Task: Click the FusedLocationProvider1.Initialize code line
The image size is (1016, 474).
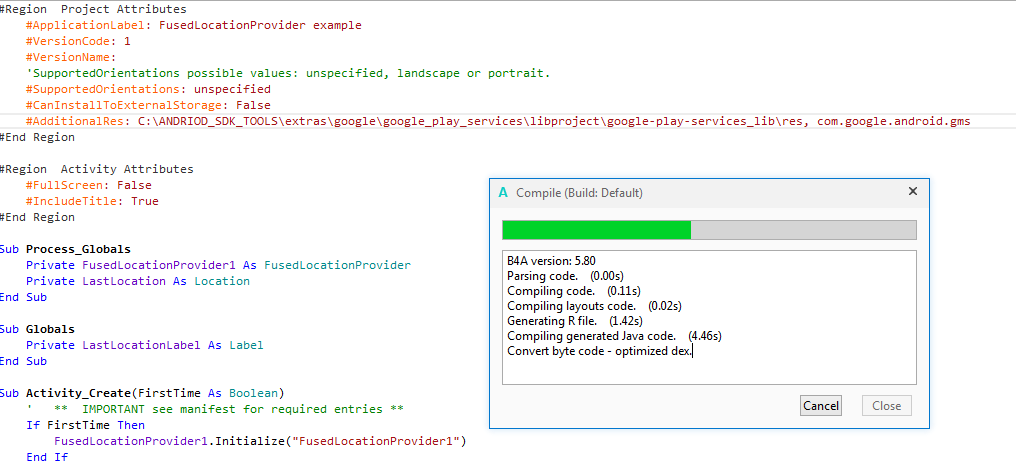Action: tap(260, 441)
